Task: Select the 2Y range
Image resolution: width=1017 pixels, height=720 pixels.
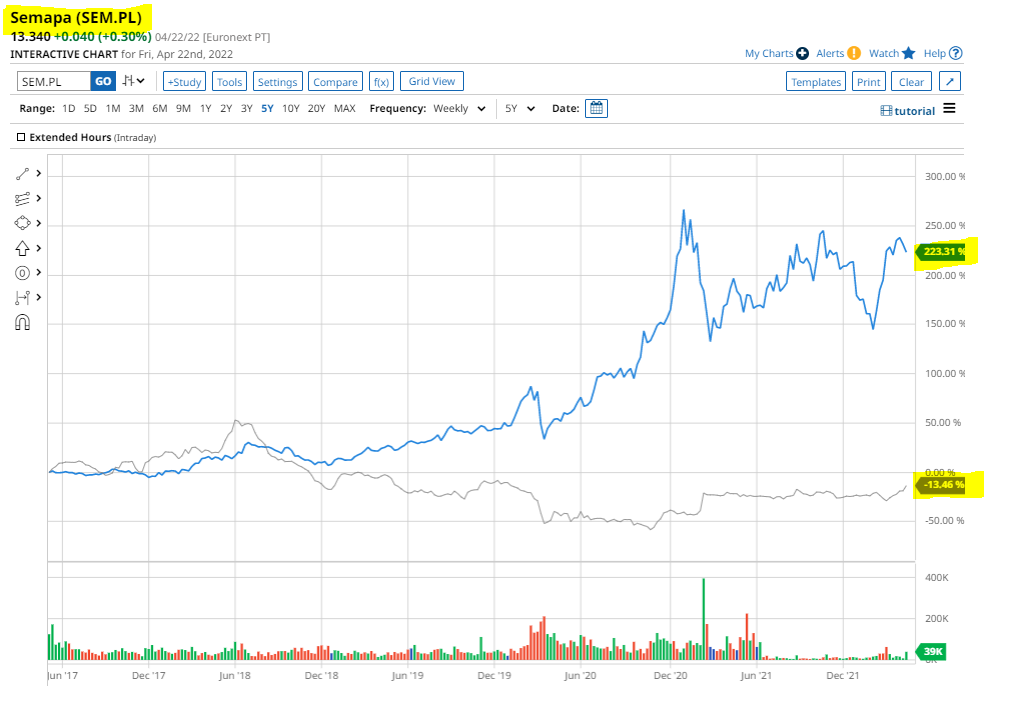Action: 226,108
